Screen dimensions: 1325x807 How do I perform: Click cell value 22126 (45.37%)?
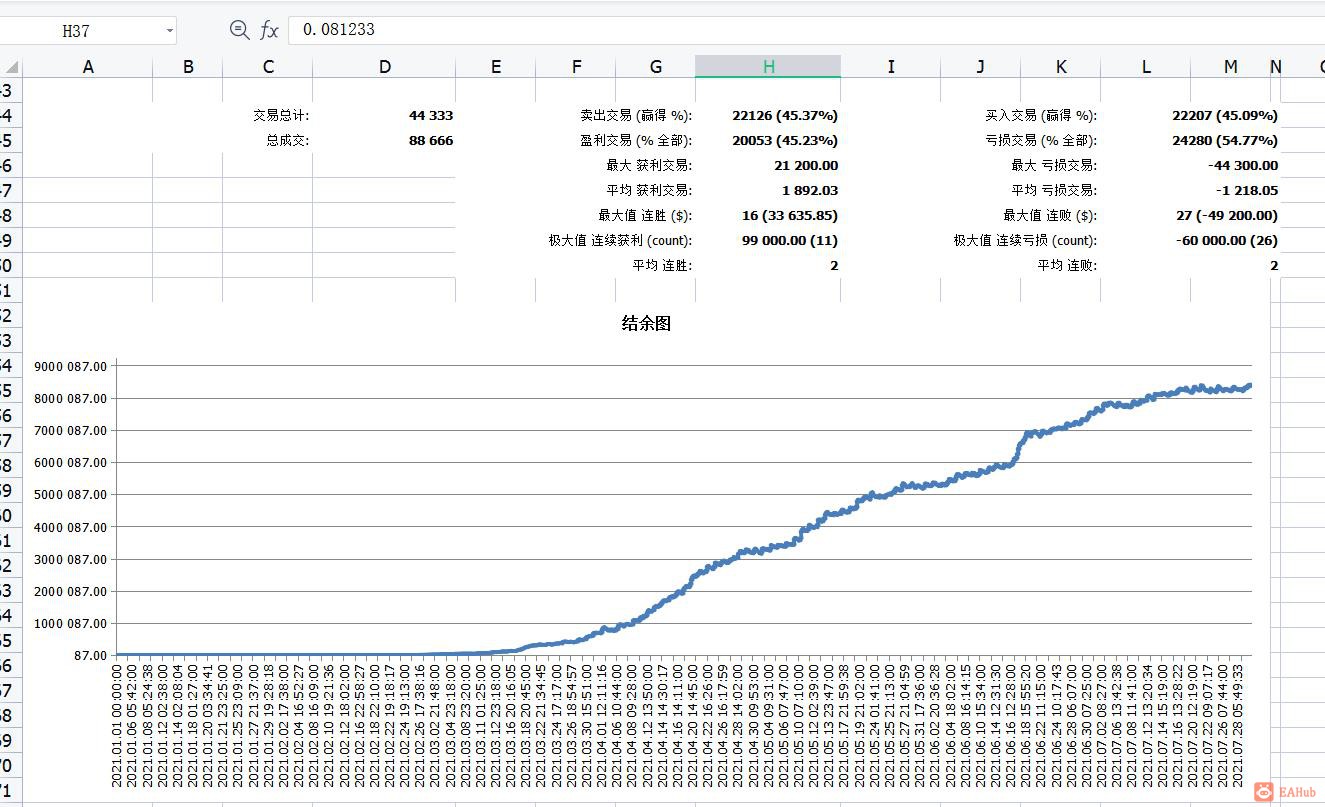click(x=785, y=116)
